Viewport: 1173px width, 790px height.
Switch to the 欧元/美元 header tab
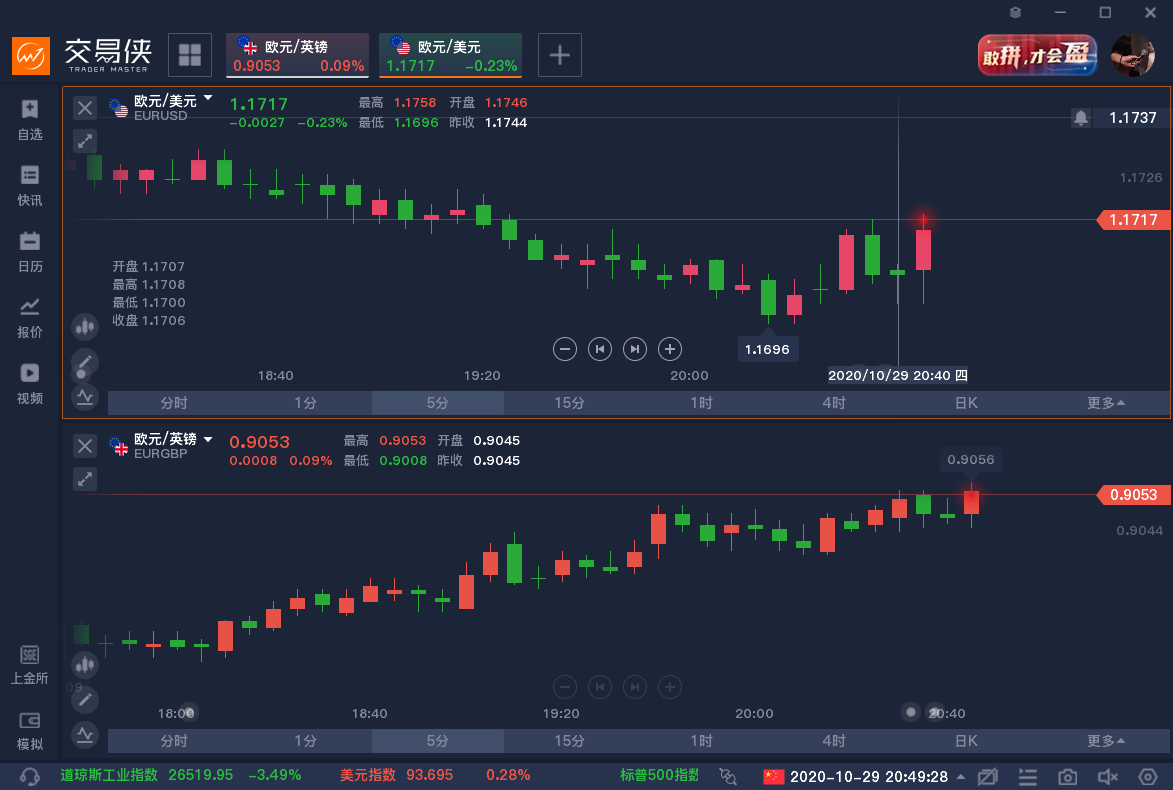[x=450, y=55]
